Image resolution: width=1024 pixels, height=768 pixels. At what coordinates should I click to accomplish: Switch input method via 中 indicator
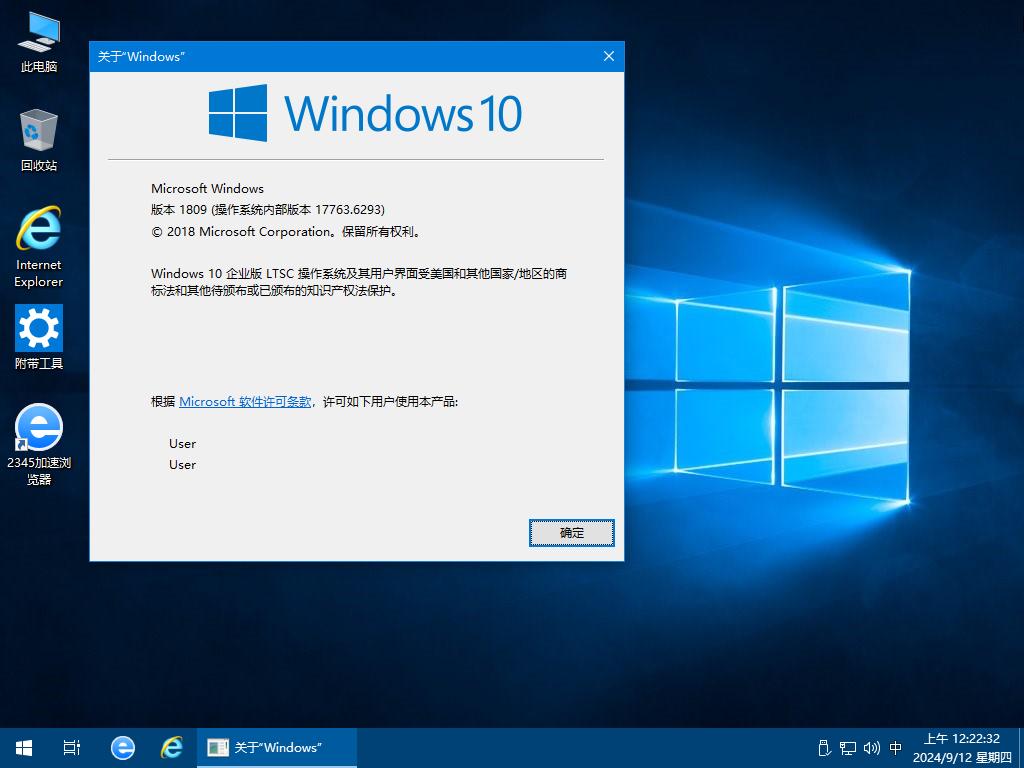click(x=896, y=748)
